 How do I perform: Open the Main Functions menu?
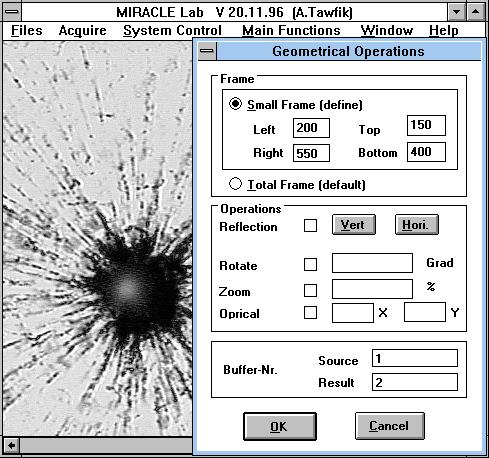tap(291, 30)
